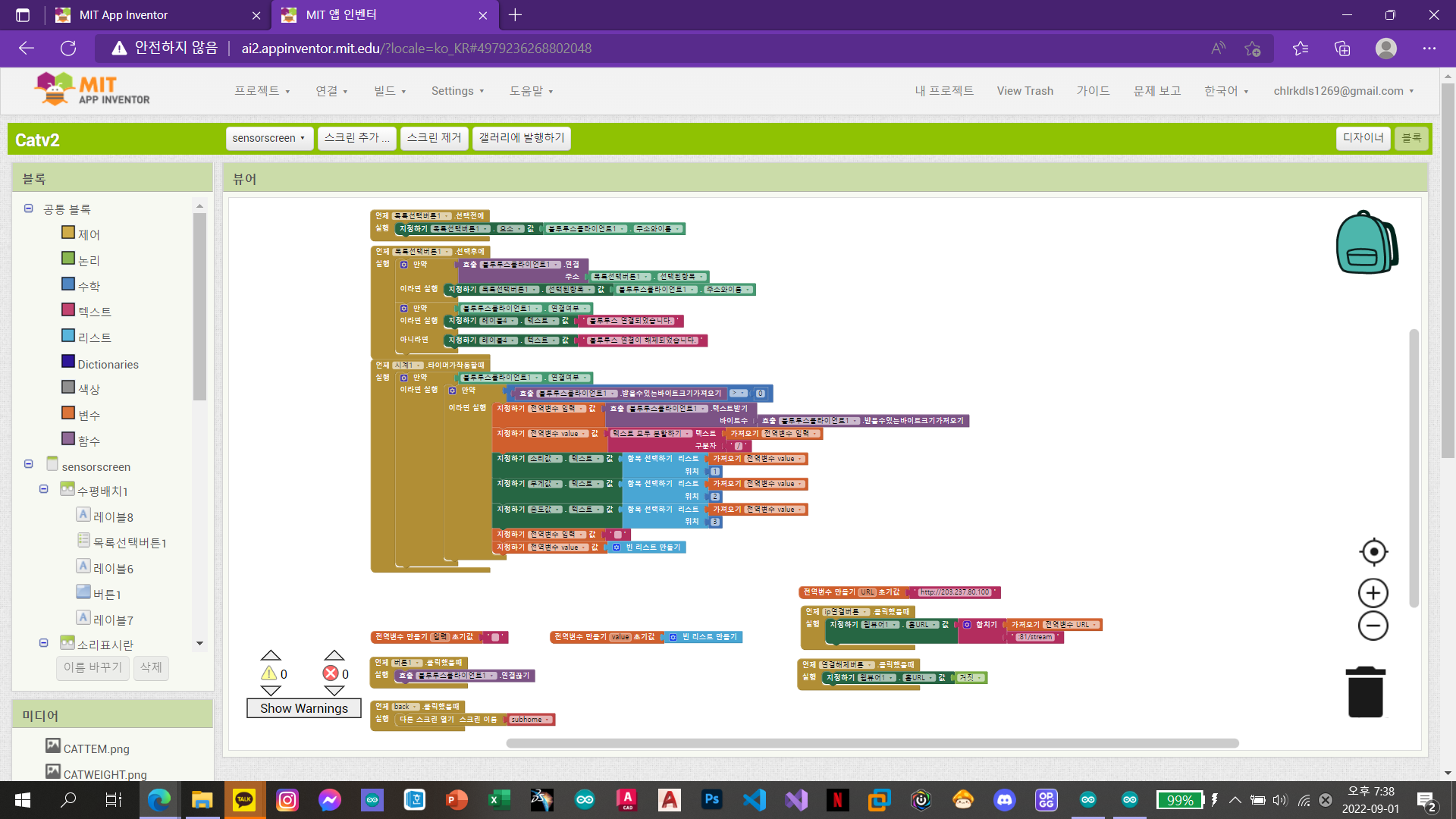Open the 한국어 language dropdown

pyautogui.click(x=1224, y=90)
